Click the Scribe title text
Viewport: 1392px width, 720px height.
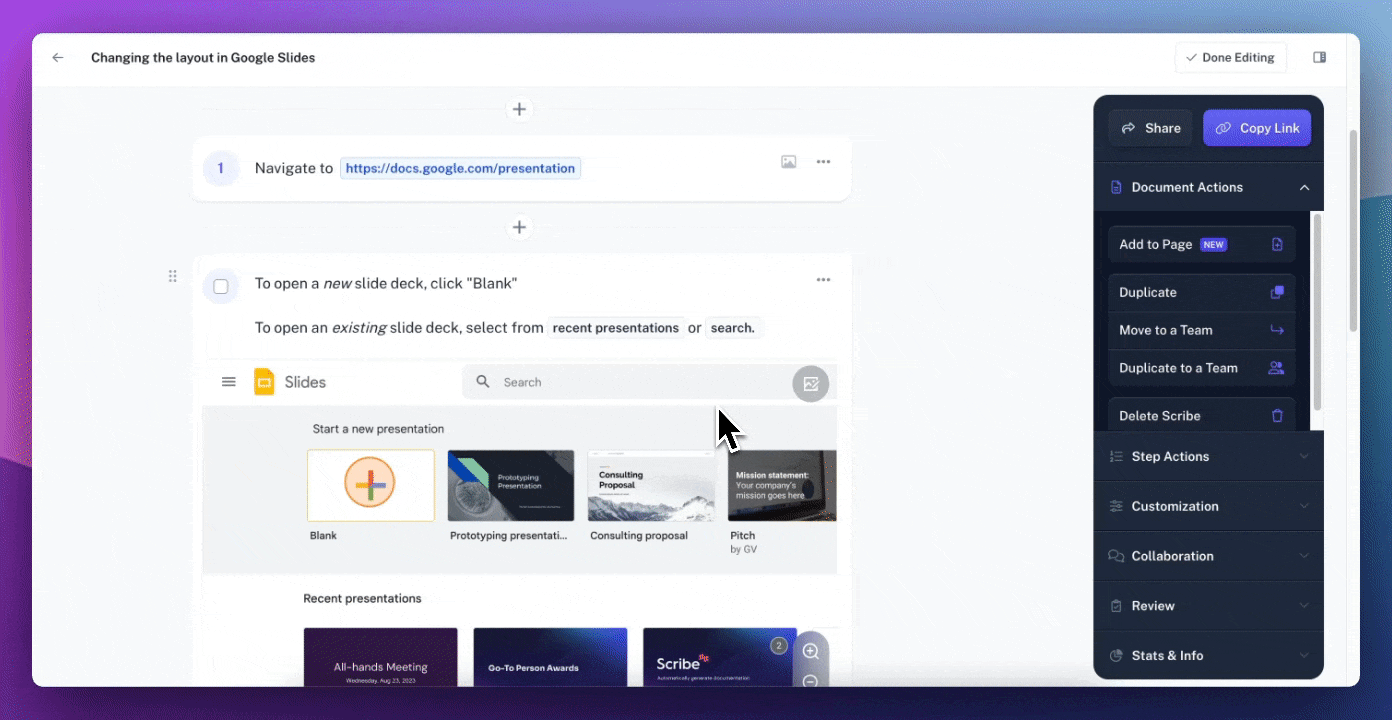(x=203, y=58)
